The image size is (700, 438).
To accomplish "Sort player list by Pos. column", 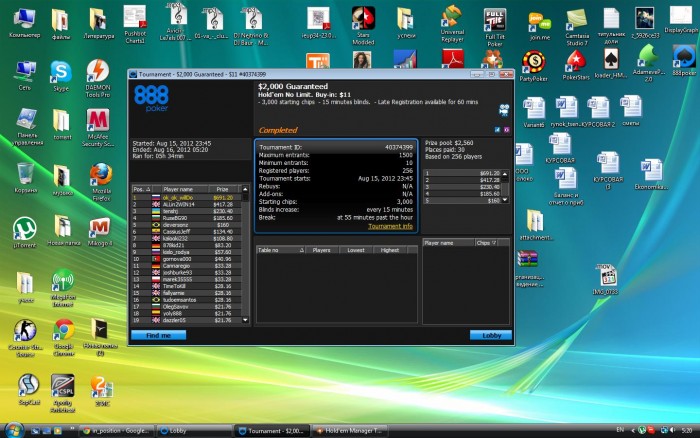I will [140, 188].
